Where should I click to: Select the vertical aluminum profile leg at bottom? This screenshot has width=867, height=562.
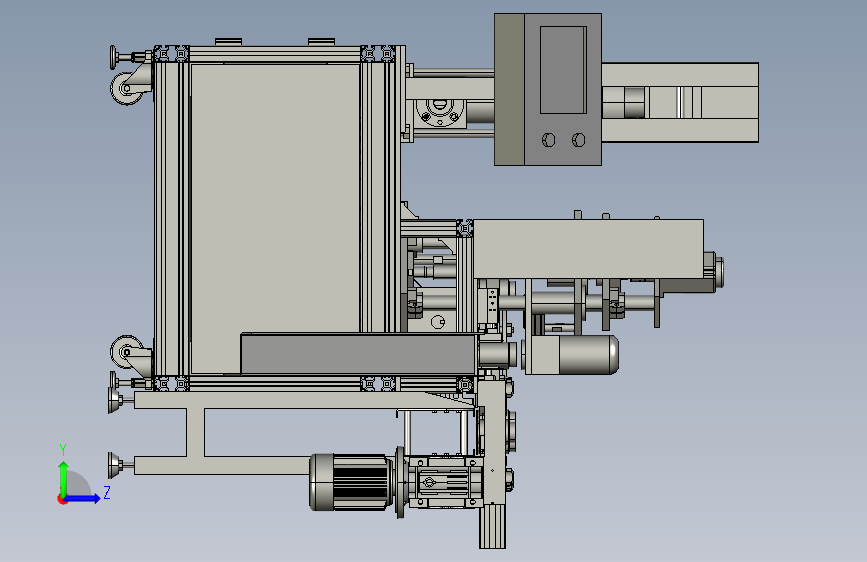click(492, 525)
